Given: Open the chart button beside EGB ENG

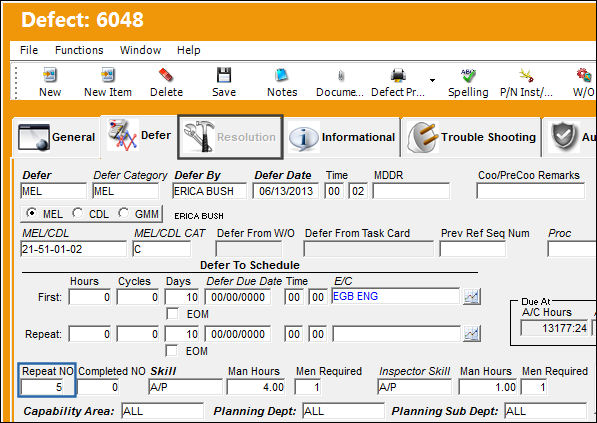Looking at the screenshot, I should pos(471,297).
